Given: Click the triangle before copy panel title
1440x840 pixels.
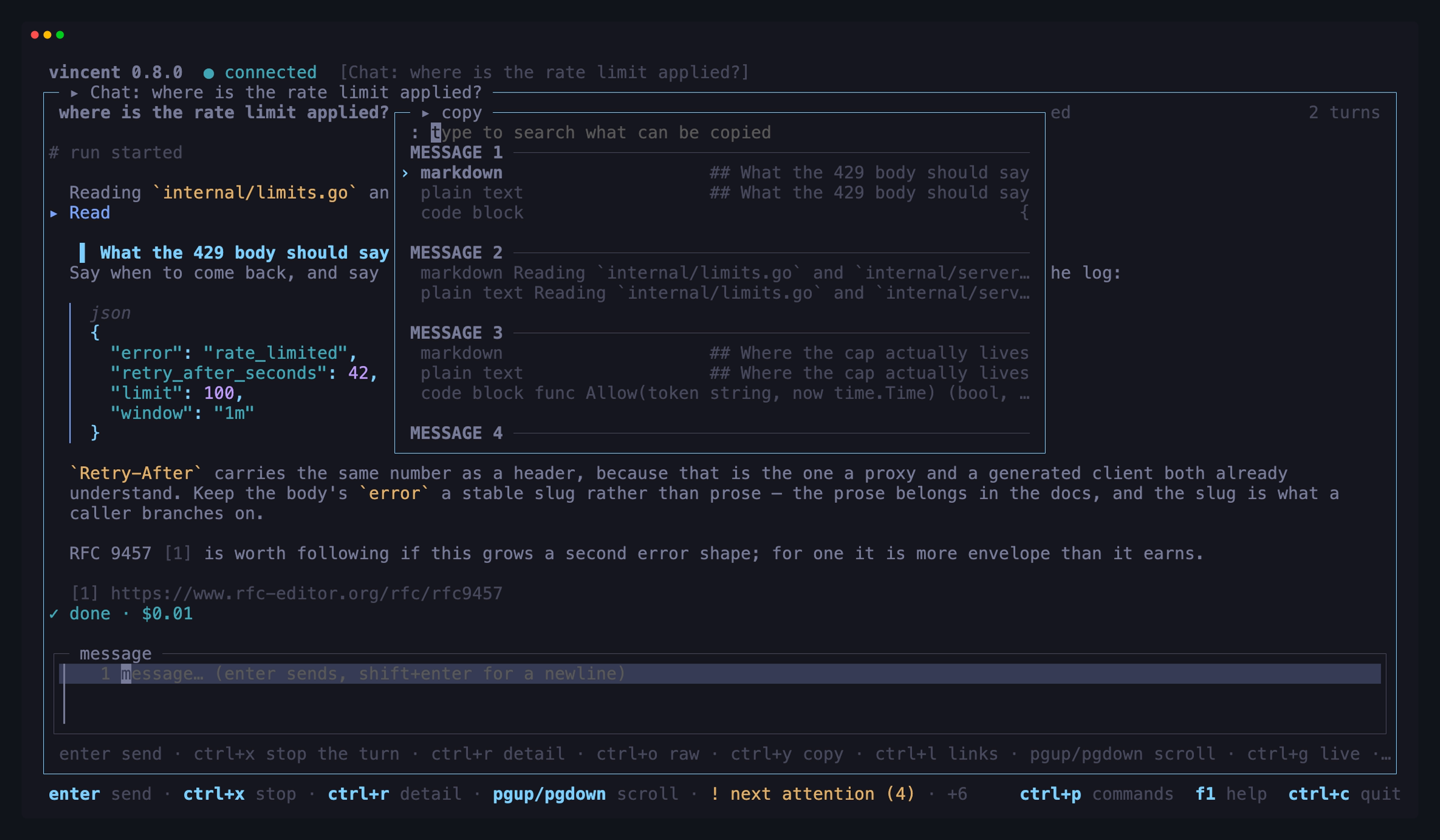Looking at the screenshot, I should [x=425, y=113].
